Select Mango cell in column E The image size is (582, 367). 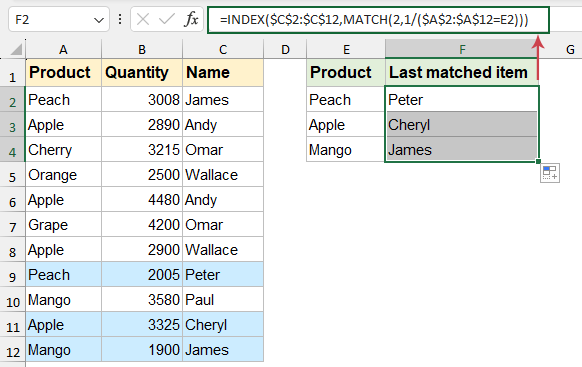[346, 150]
